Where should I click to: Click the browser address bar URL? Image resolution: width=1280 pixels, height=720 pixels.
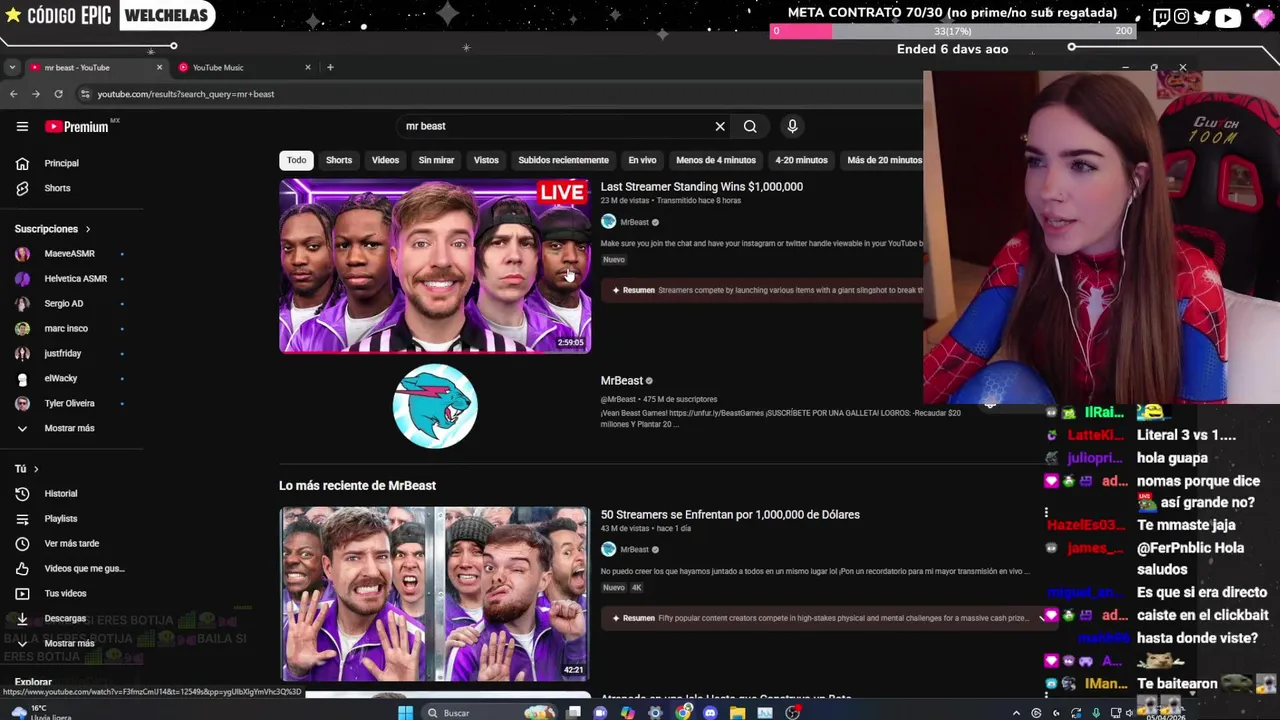pos(186,94)
